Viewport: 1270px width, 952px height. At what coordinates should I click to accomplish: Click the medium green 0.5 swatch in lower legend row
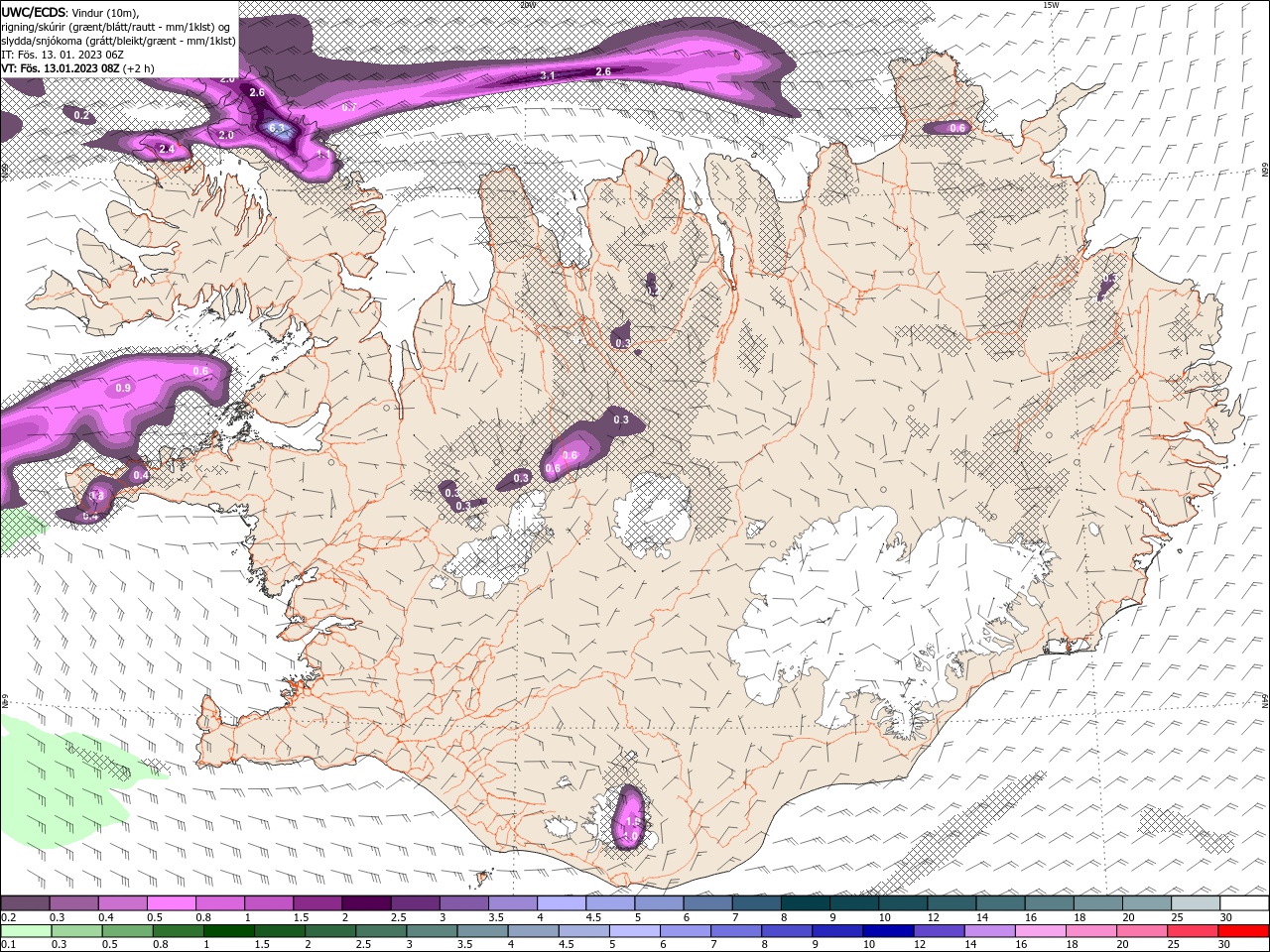pyautogui.click(x=127, y=931)
